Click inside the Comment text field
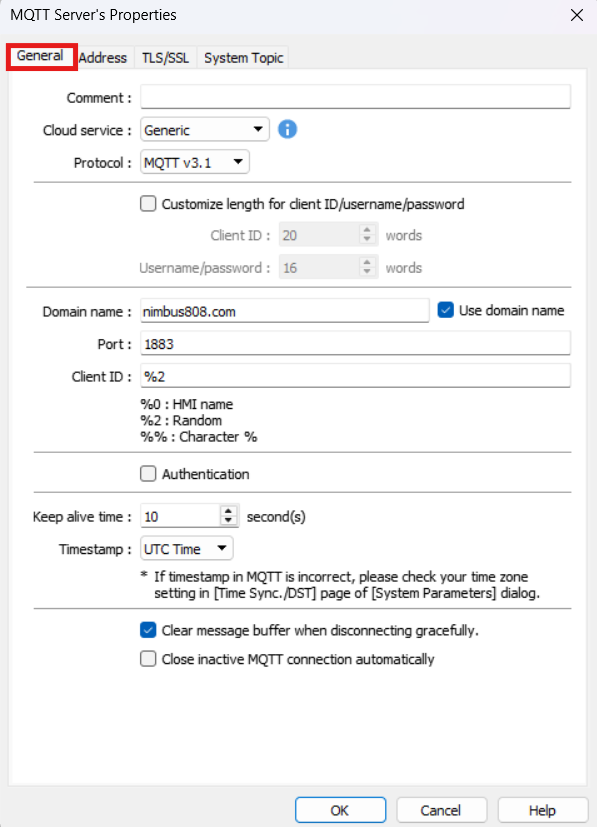Viewport: 597px width, 827px height. [350, 96]
